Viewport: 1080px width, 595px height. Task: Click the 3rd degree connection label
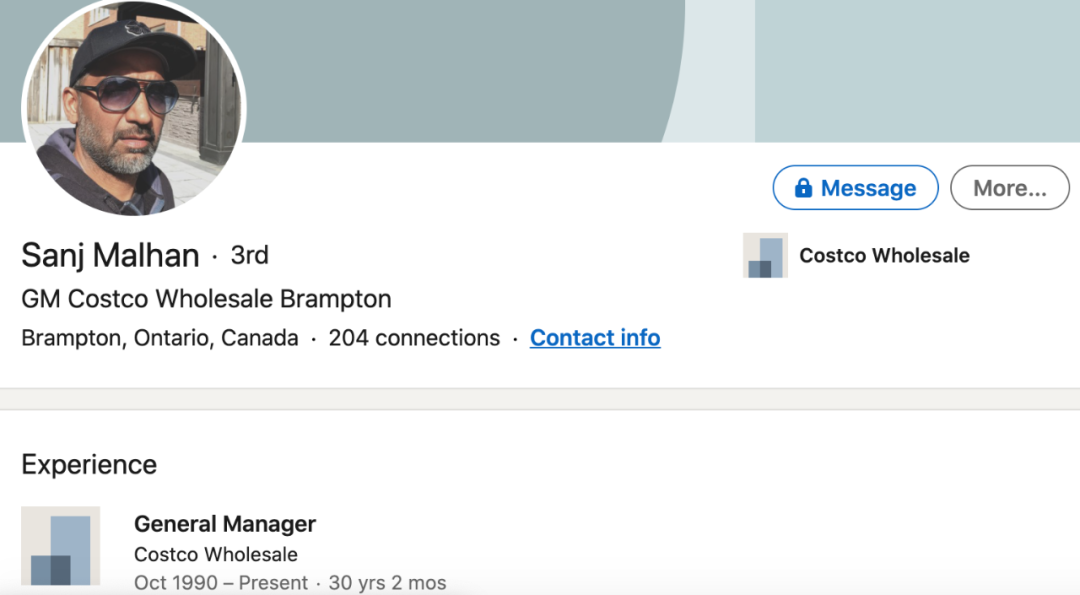click(x=249, y=255)
